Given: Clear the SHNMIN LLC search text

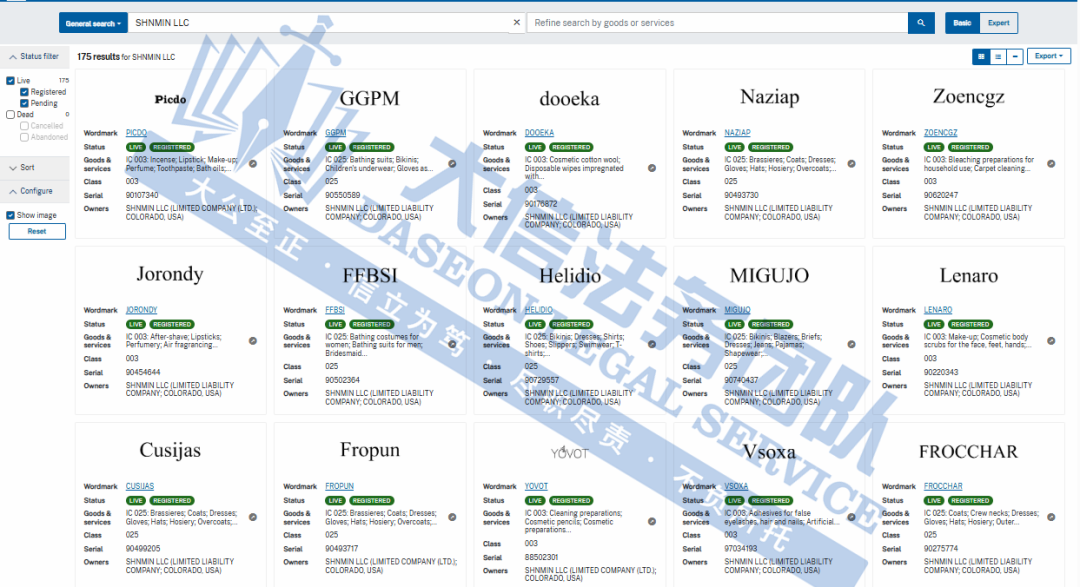Looking at the screenshot, I should 517,23.
